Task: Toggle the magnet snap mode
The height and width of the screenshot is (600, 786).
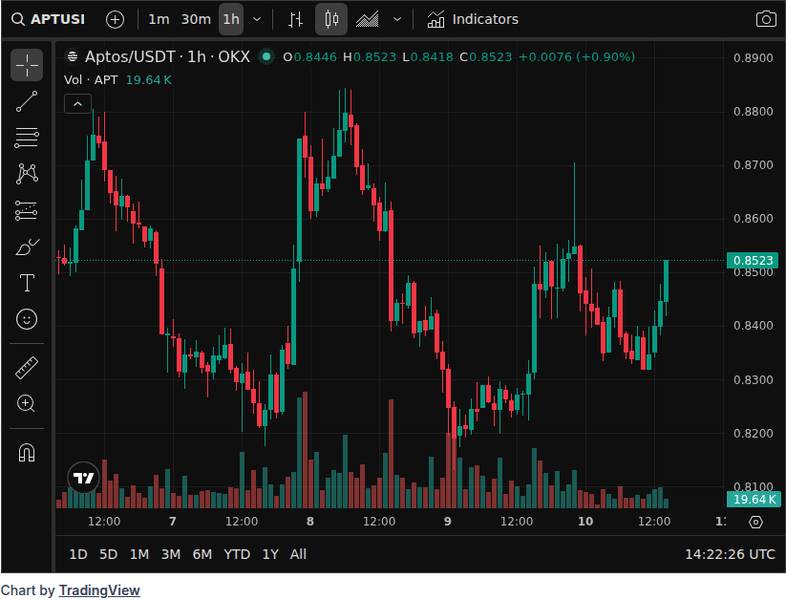Action: [27, 452]
